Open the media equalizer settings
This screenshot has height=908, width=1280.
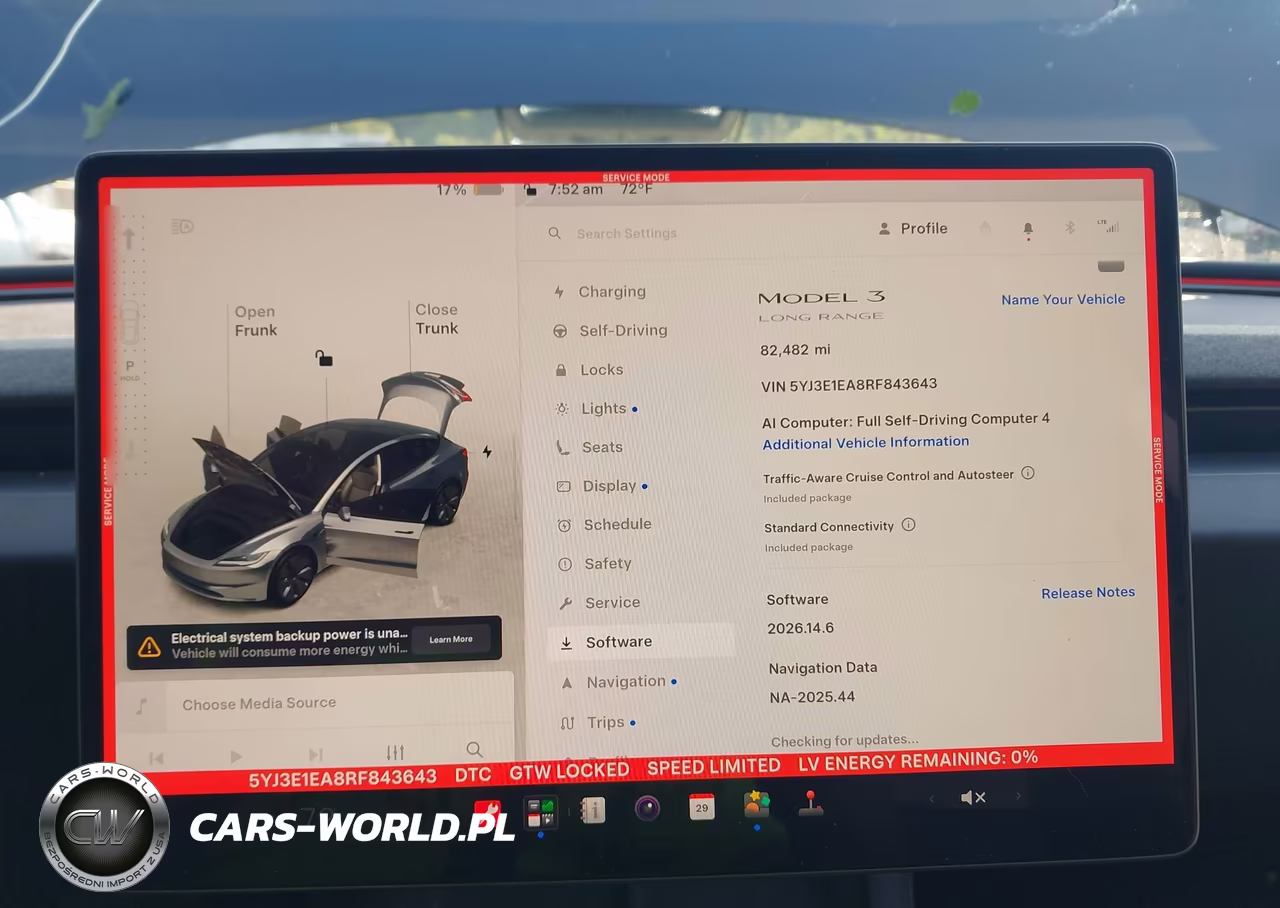point(395,752)
